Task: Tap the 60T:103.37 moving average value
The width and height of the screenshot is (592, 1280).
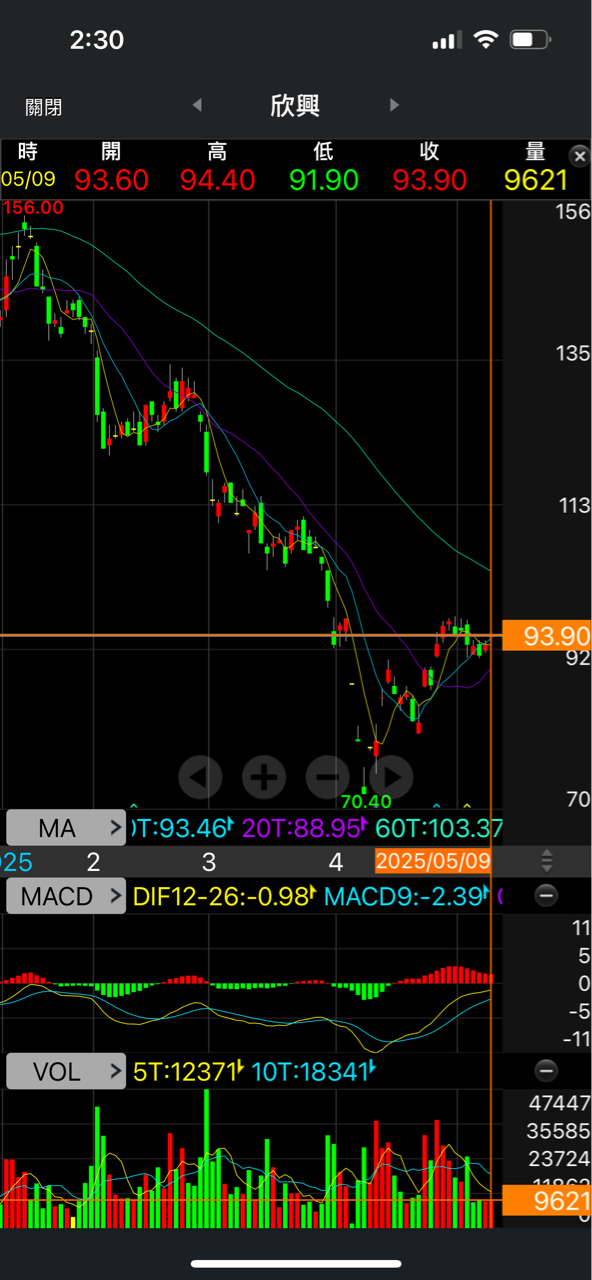Action: click(x=439, y=828)
